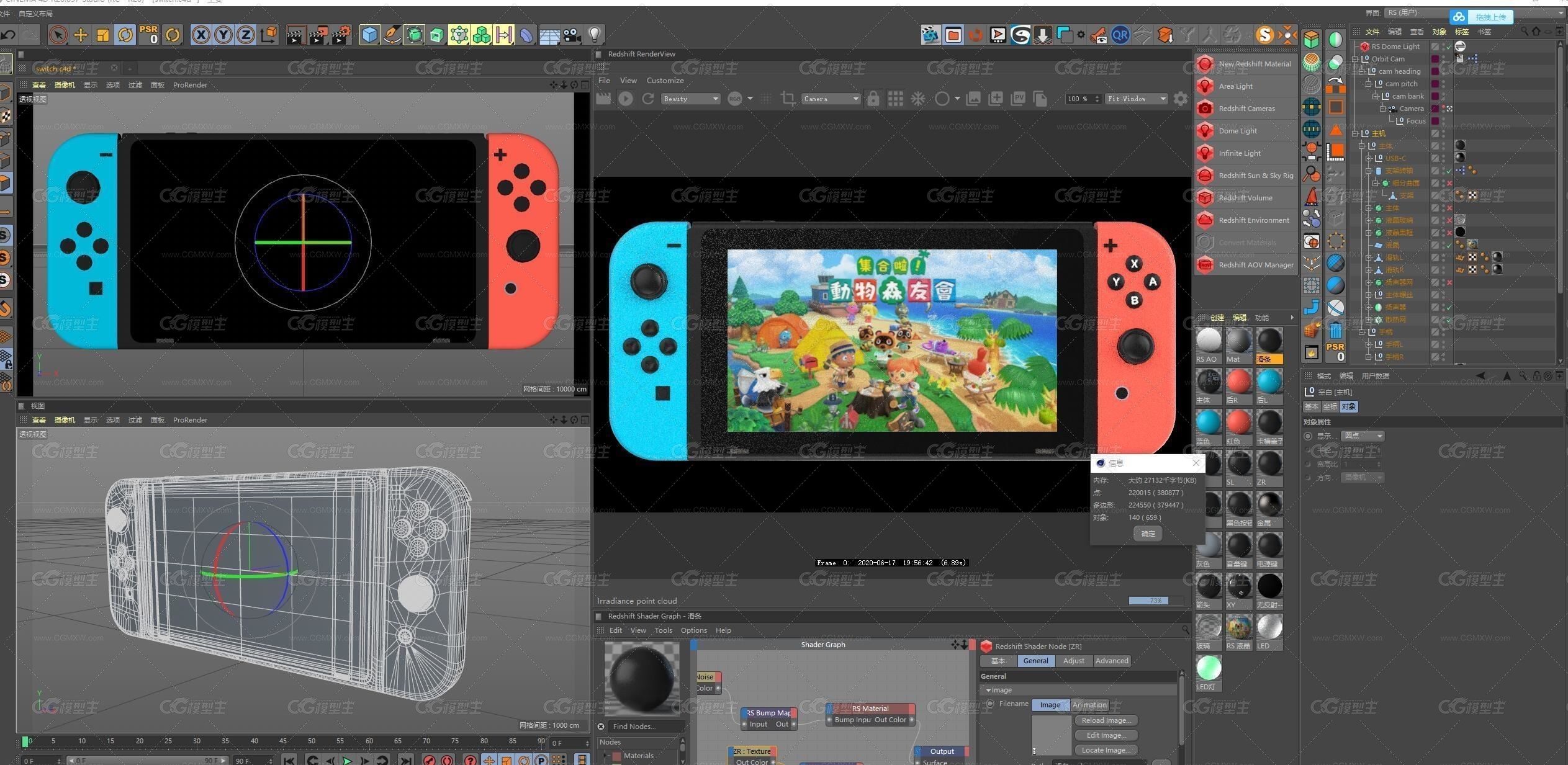Activate the Scale tool

tap(102, 35)
